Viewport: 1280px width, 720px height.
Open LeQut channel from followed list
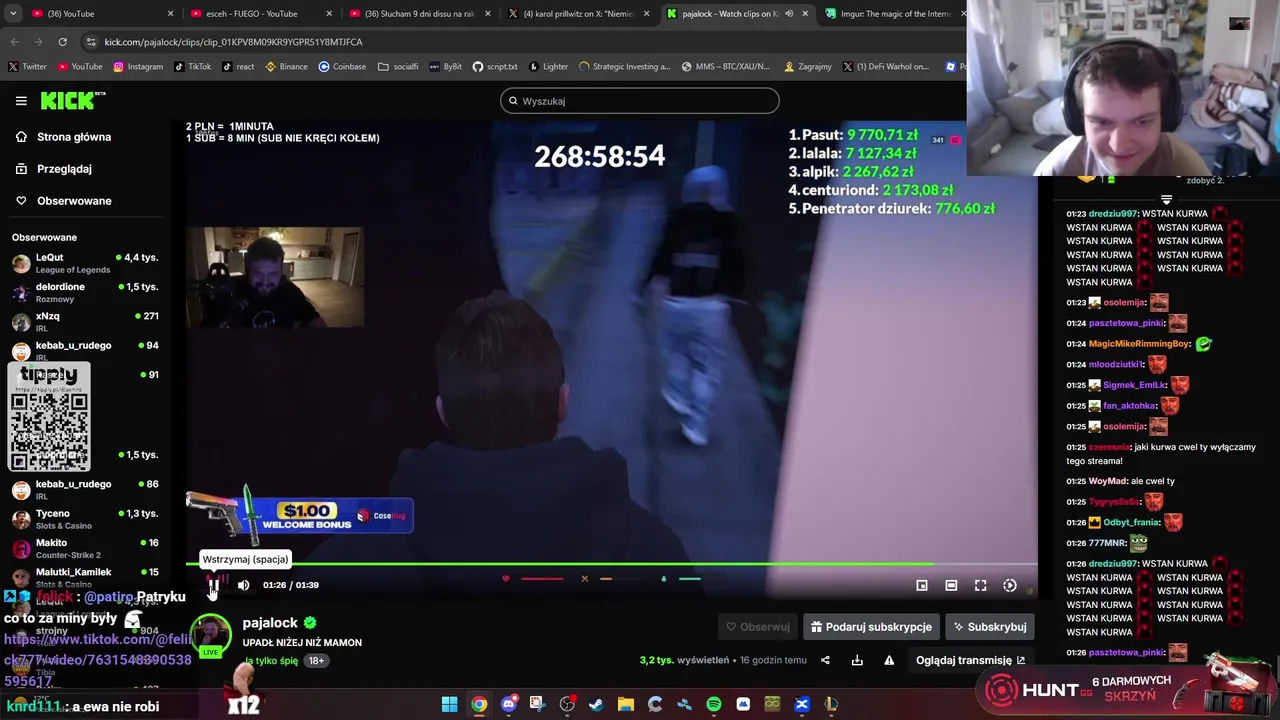86,263
